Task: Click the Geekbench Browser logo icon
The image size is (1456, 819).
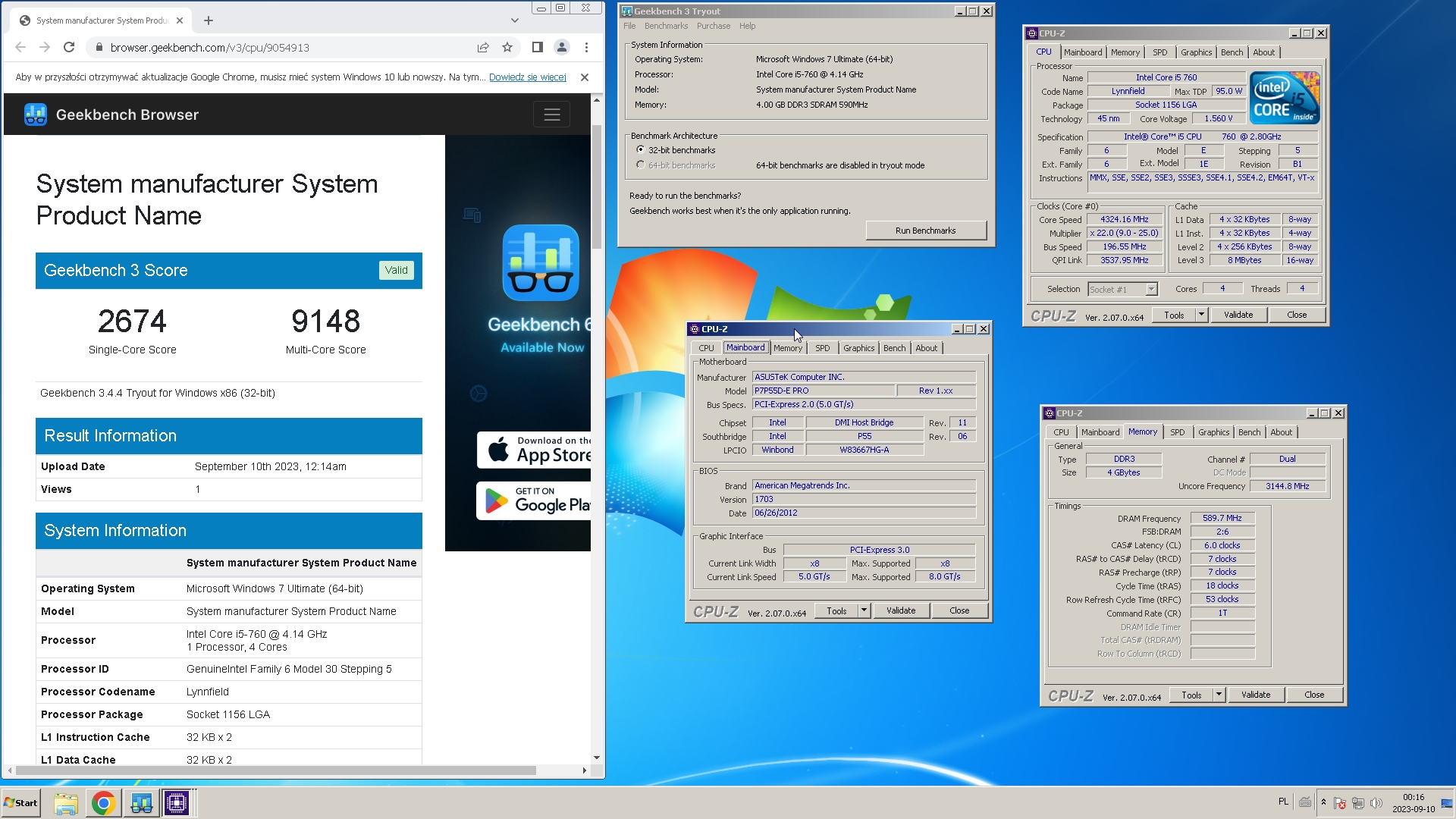Action: (36, 115)
